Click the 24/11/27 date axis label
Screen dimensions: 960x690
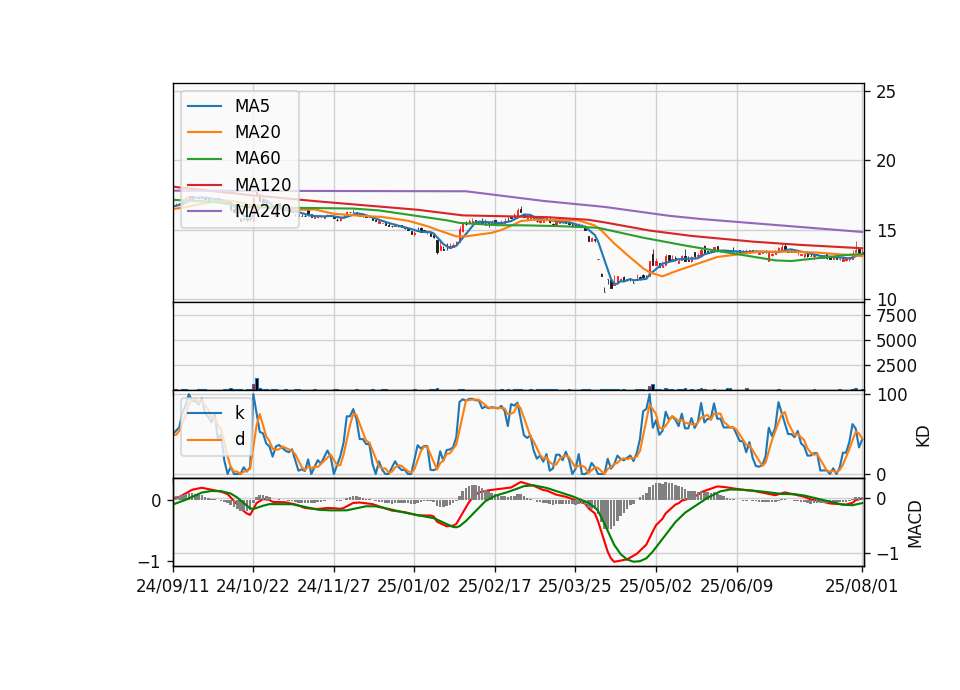(x=334, y=586)
